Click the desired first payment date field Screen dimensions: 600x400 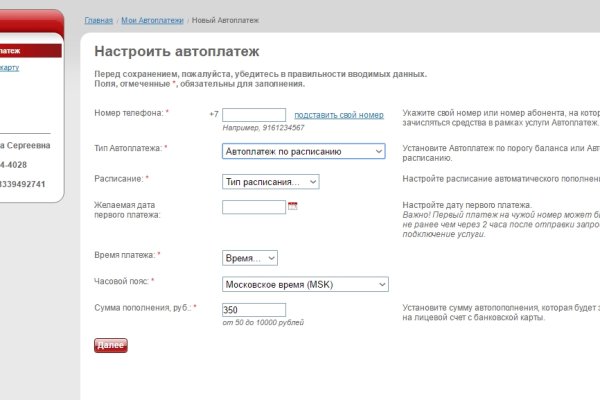pos(254,207)
